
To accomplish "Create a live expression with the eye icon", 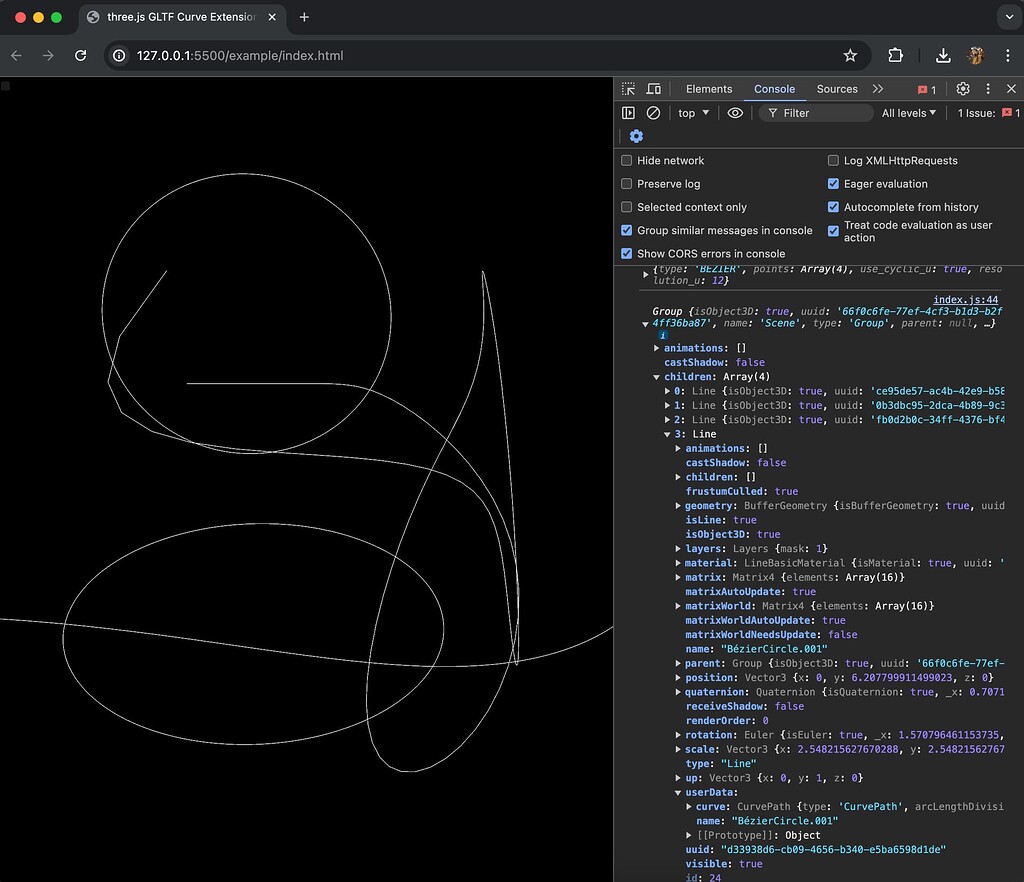I will tap(735, 112).
